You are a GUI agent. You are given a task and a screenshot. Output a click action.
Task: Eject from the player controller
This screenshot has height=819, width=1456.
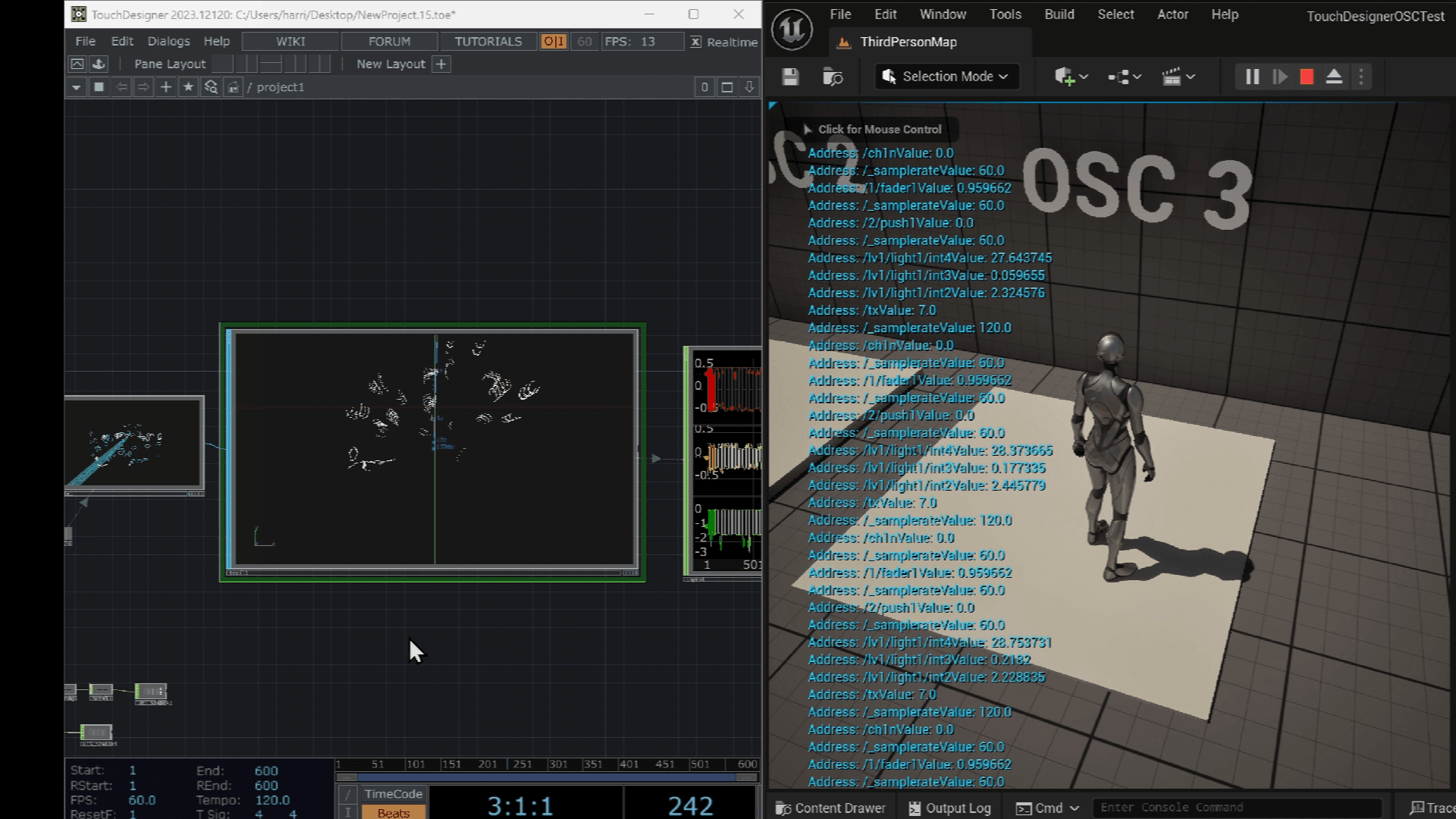(x=1334, y=77)
